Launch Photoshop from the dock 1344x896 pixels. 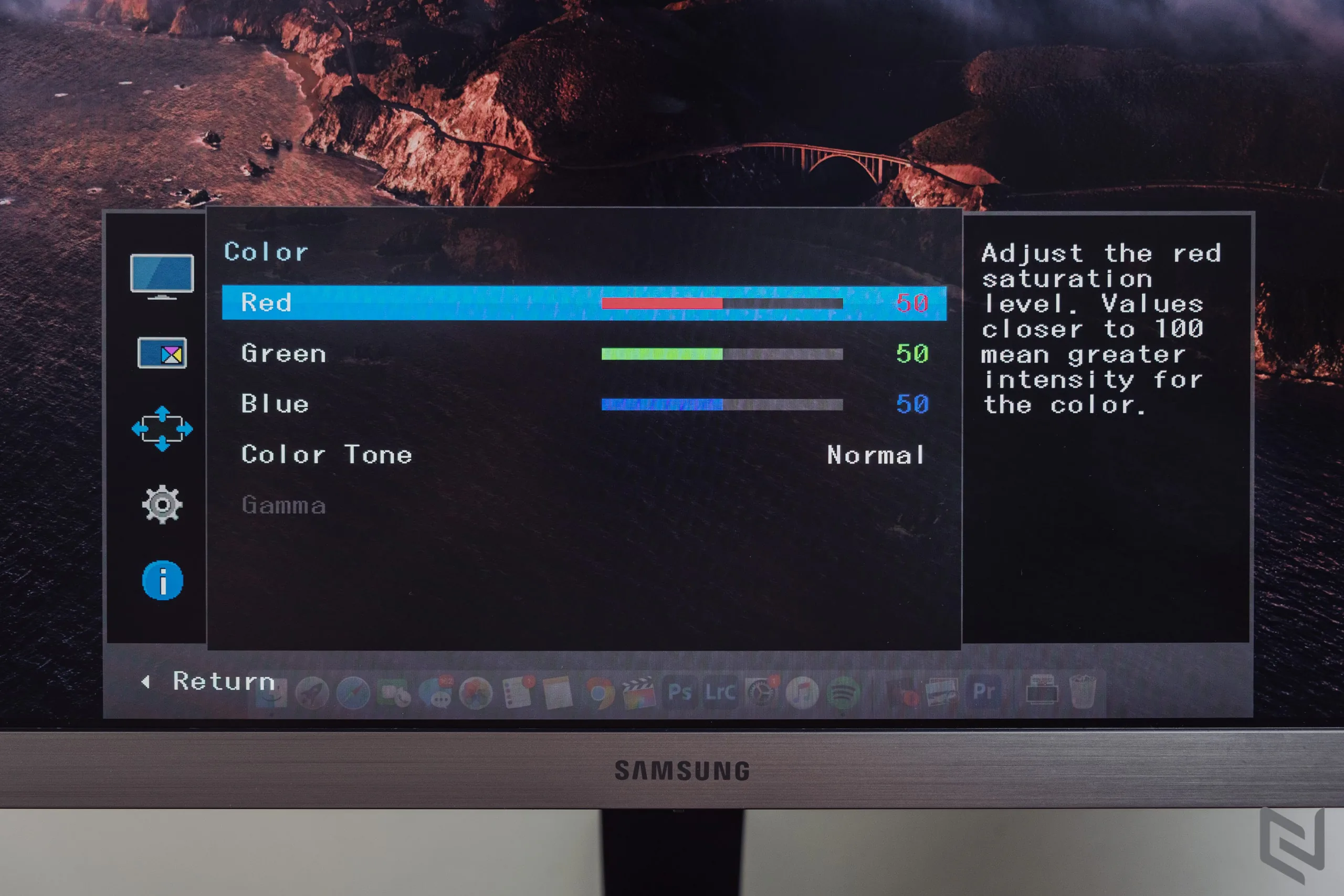[680, 692]
